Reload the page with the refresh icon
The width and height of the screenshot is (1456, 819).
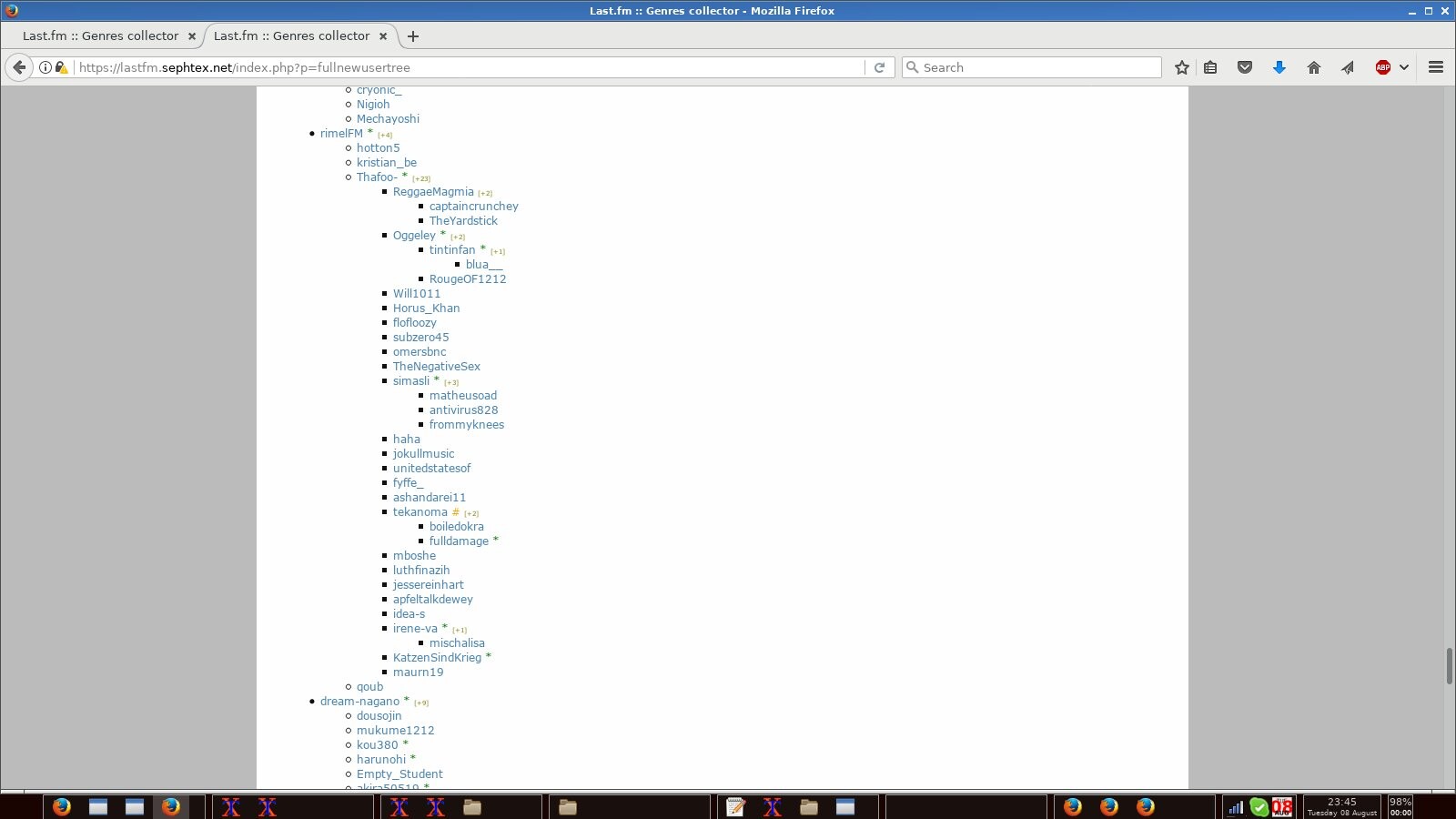(879, 67)
